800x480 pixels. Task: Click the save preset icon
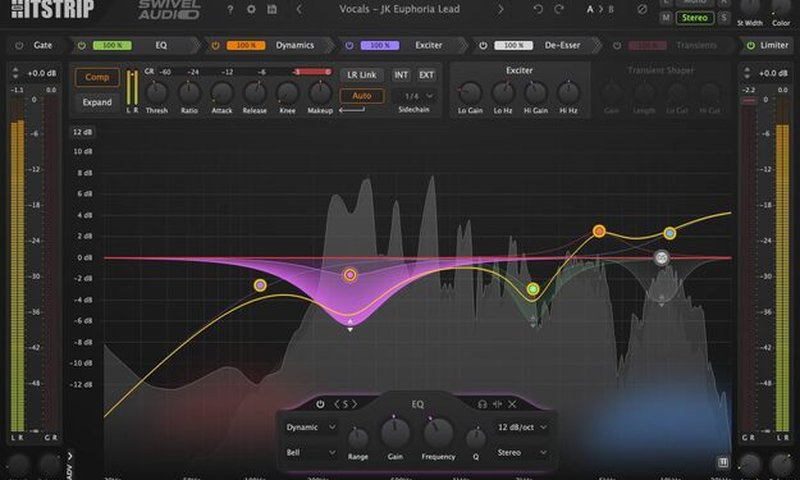click(272, 10)
